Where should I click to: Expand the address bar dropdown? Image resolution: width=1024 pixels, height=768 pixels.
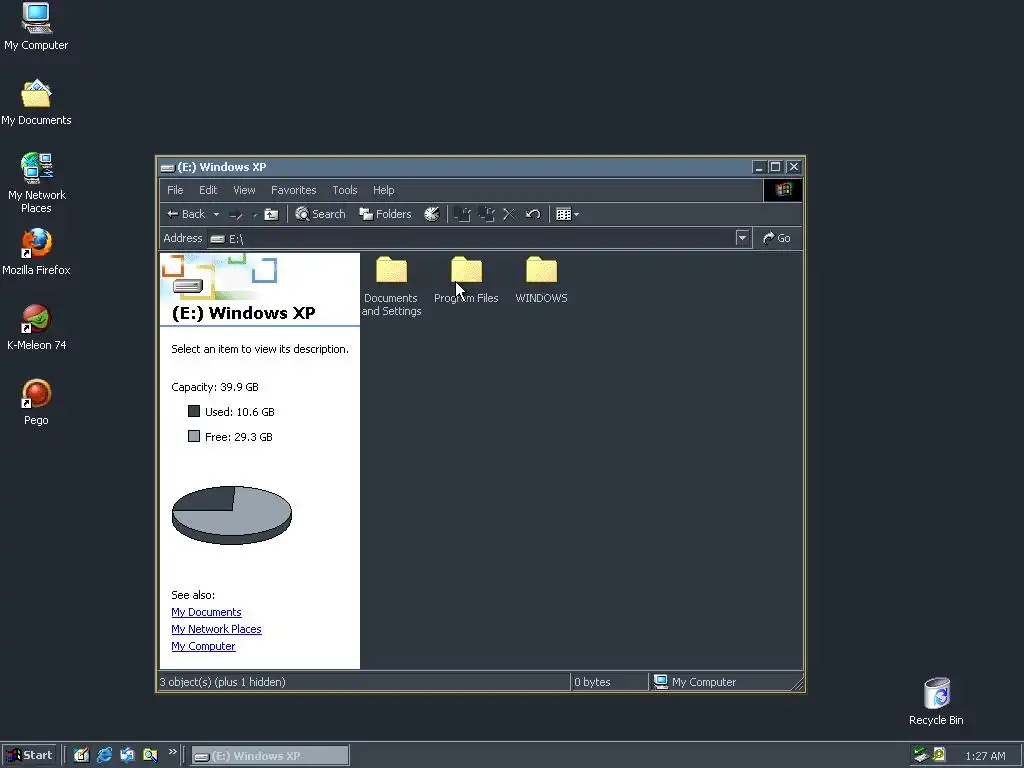[742, 238]
